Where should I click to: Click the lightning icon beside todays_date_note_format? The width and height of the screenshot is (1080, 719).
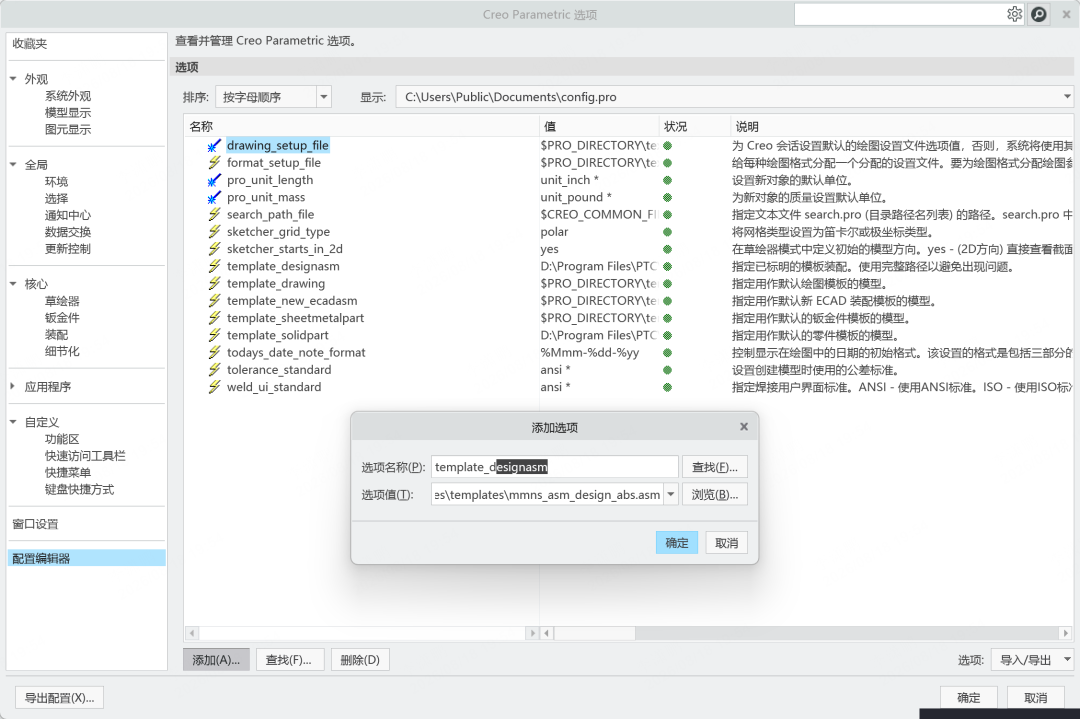[x=214, y=352]
